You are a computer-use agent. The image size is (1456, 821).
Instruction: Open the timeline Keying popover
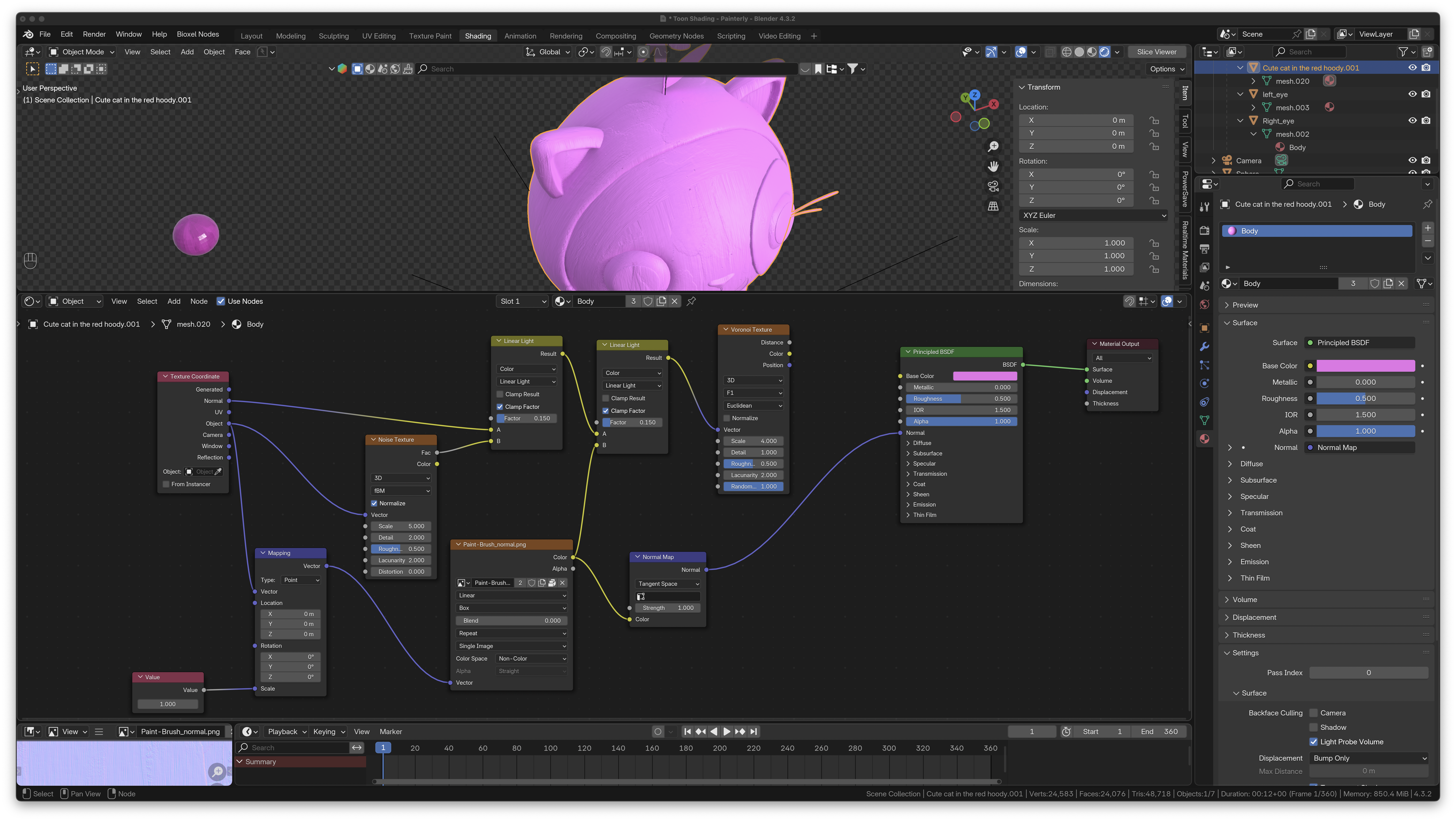[x=329, y=732]
